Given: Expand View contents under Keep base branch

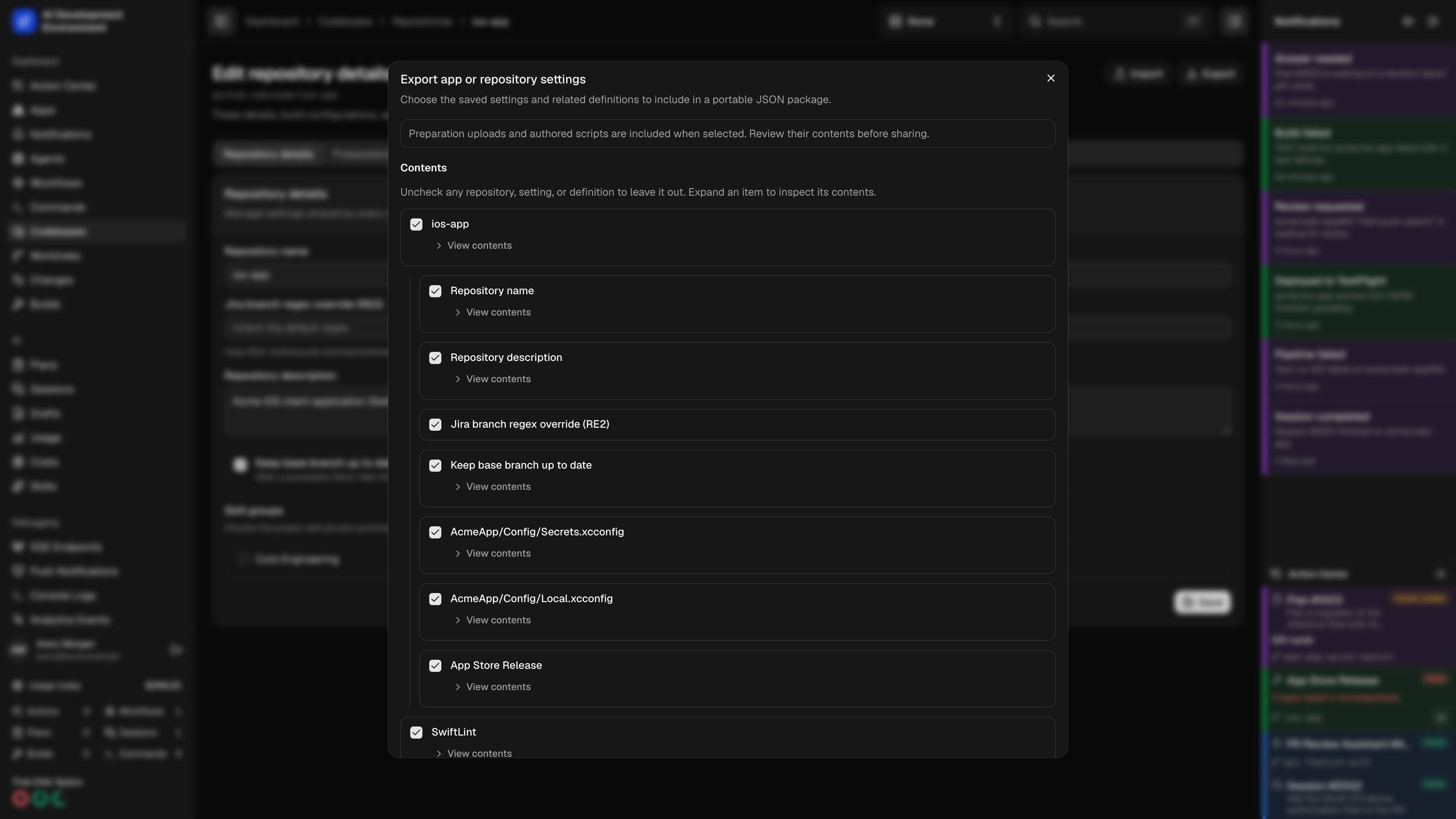Looking at the screenshot, I should coord(493,486).
